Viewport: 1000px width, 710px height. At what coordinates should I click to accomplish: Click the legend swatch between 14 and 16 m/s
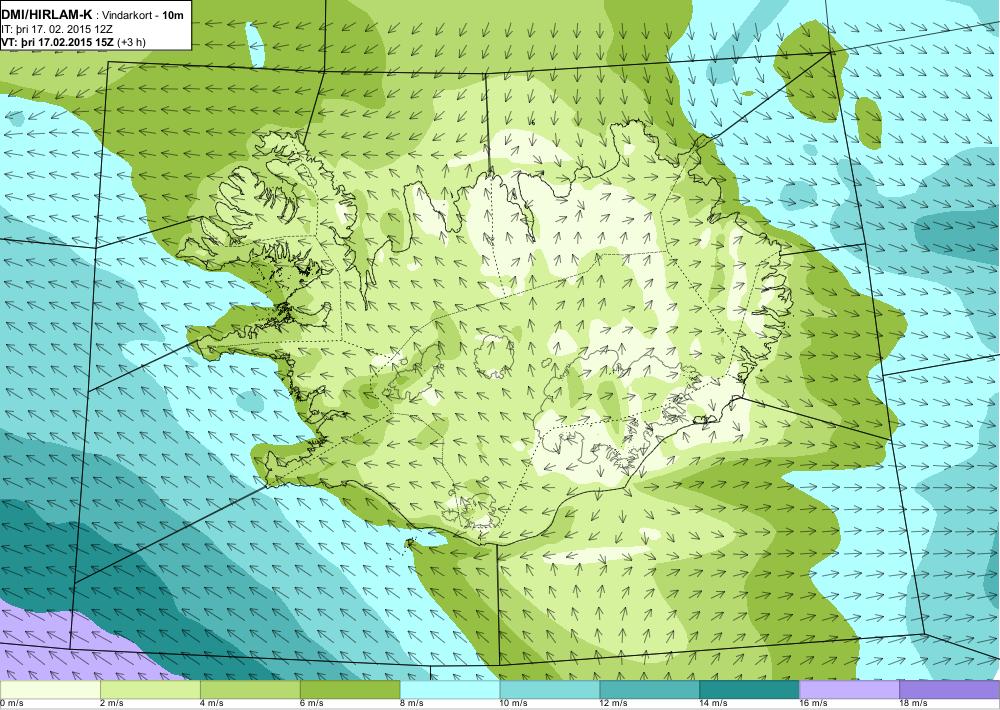coord(749,690)
